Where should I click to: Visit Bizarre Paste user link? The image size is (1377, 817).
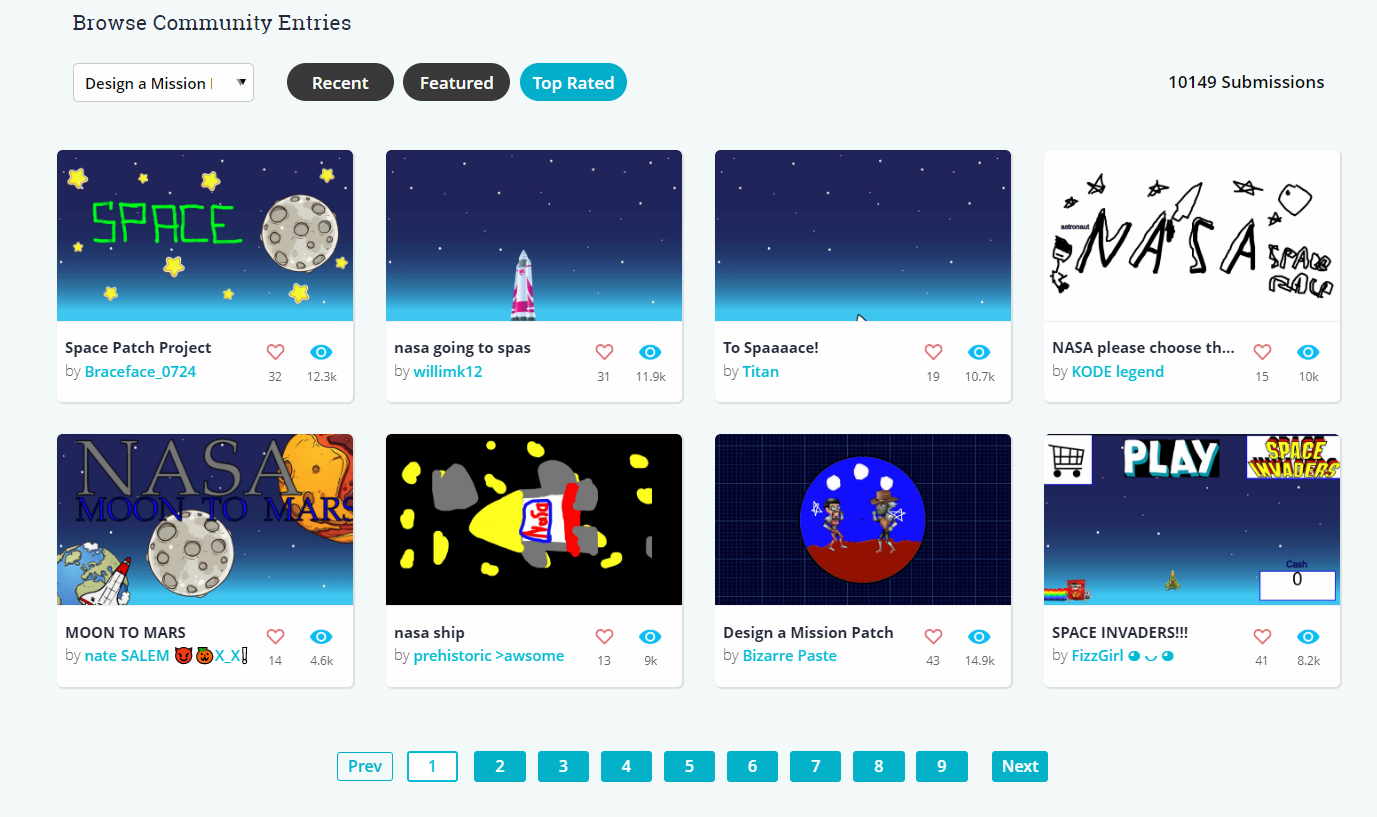pyautogui.click(x=790, y=656)
